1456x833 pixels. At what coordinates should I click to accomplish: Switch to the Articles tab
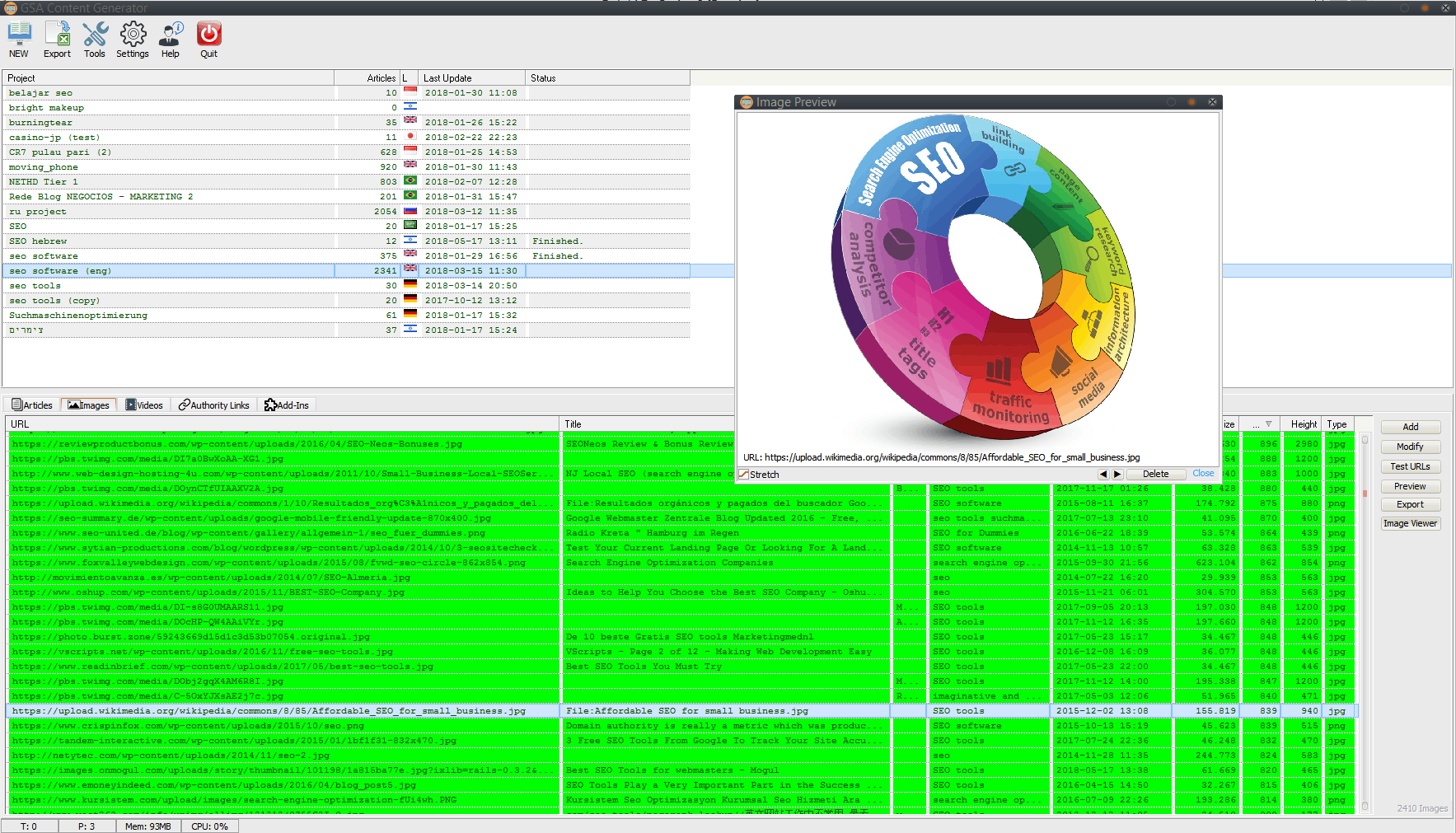(32, 405)
